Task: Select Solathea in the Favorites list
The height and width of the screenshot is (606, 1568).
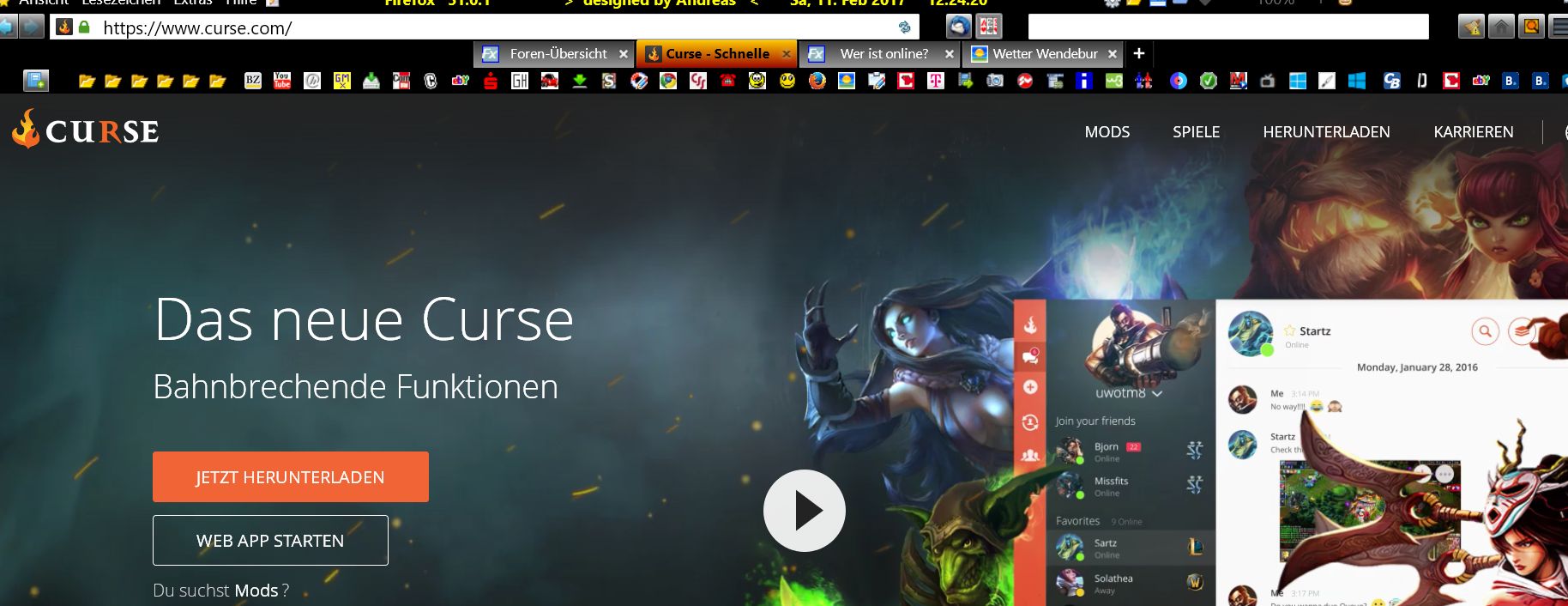Action: pyautogui.click(x=1131, y=583)
